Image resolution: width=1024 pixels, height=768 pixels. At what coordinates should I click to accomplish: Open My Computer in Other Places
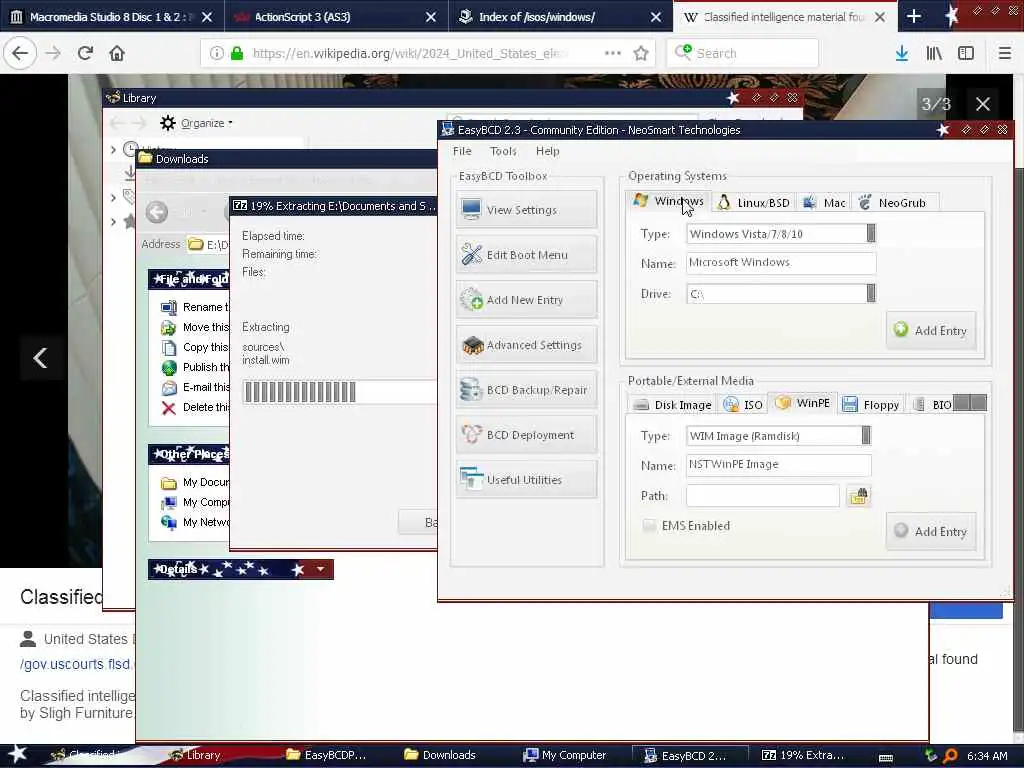(x=196, y=502)
